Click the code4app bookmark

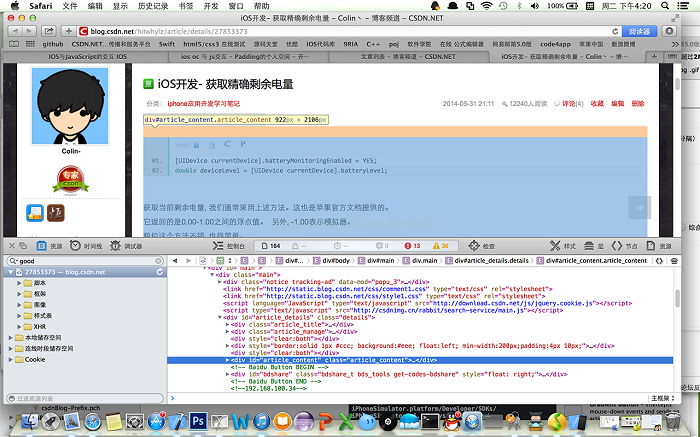coord(555,44)
